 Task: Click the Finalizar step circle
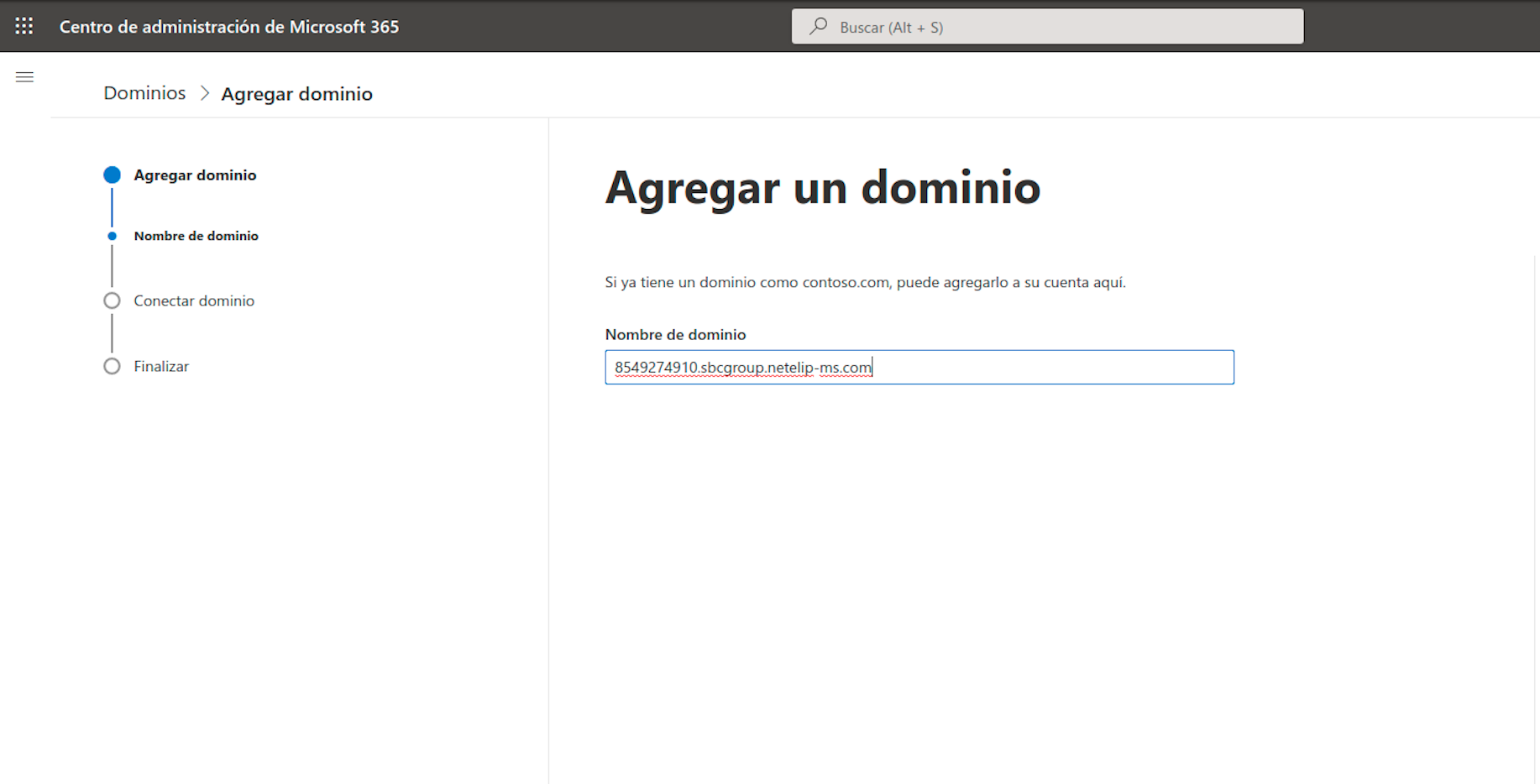(112, 366)
